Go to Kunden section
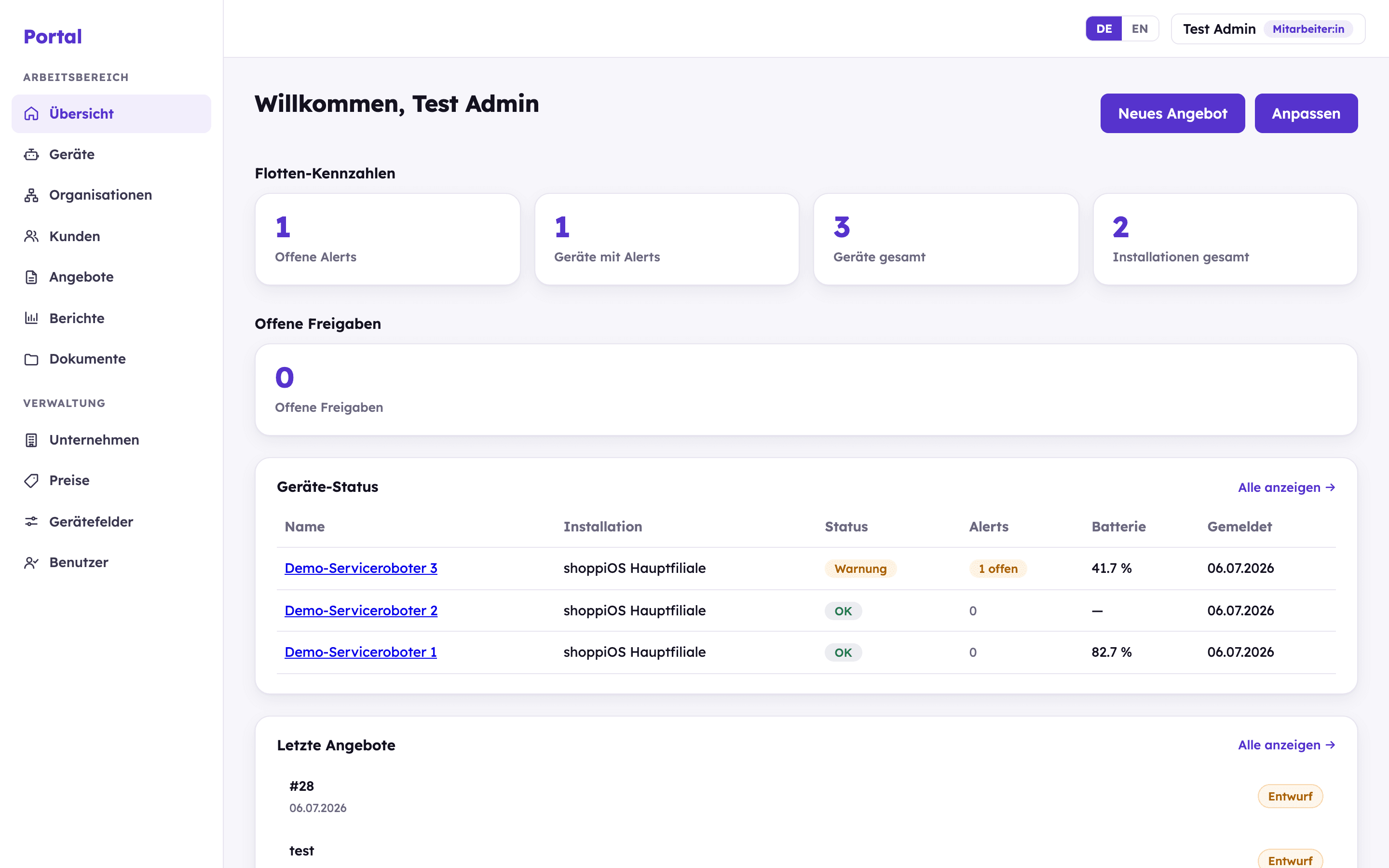Viewport: 1389px width, 868px height. (111, 236)
